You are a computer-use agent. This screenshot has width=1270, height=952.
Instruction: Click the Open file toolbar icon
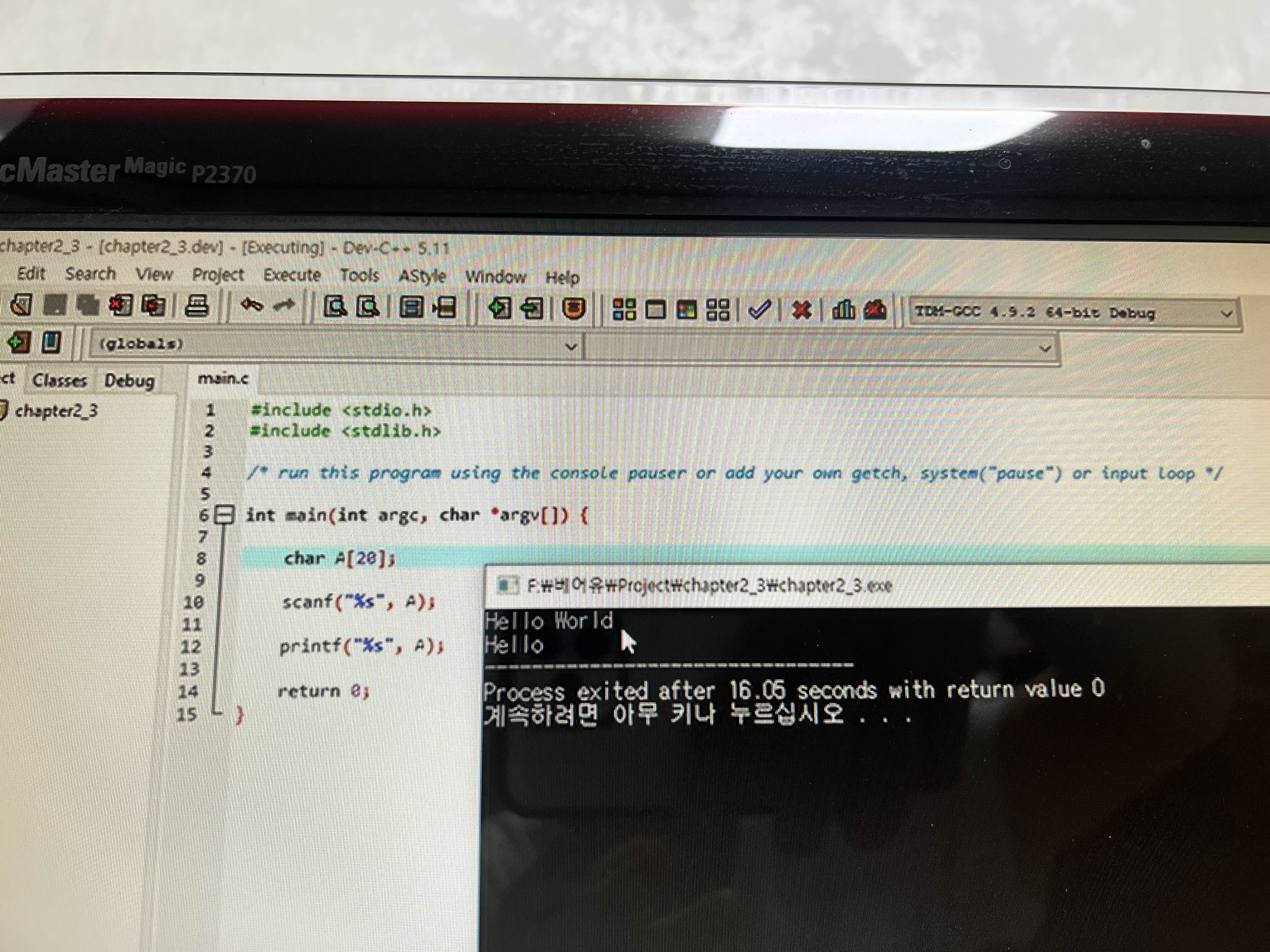(21, 305)
